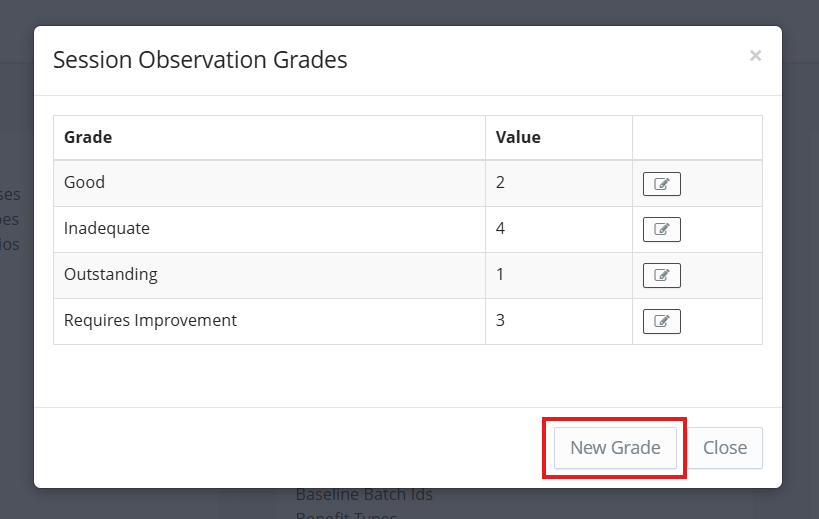Click edit icon for Inadequate grade
819x519 pixels.
661,230
